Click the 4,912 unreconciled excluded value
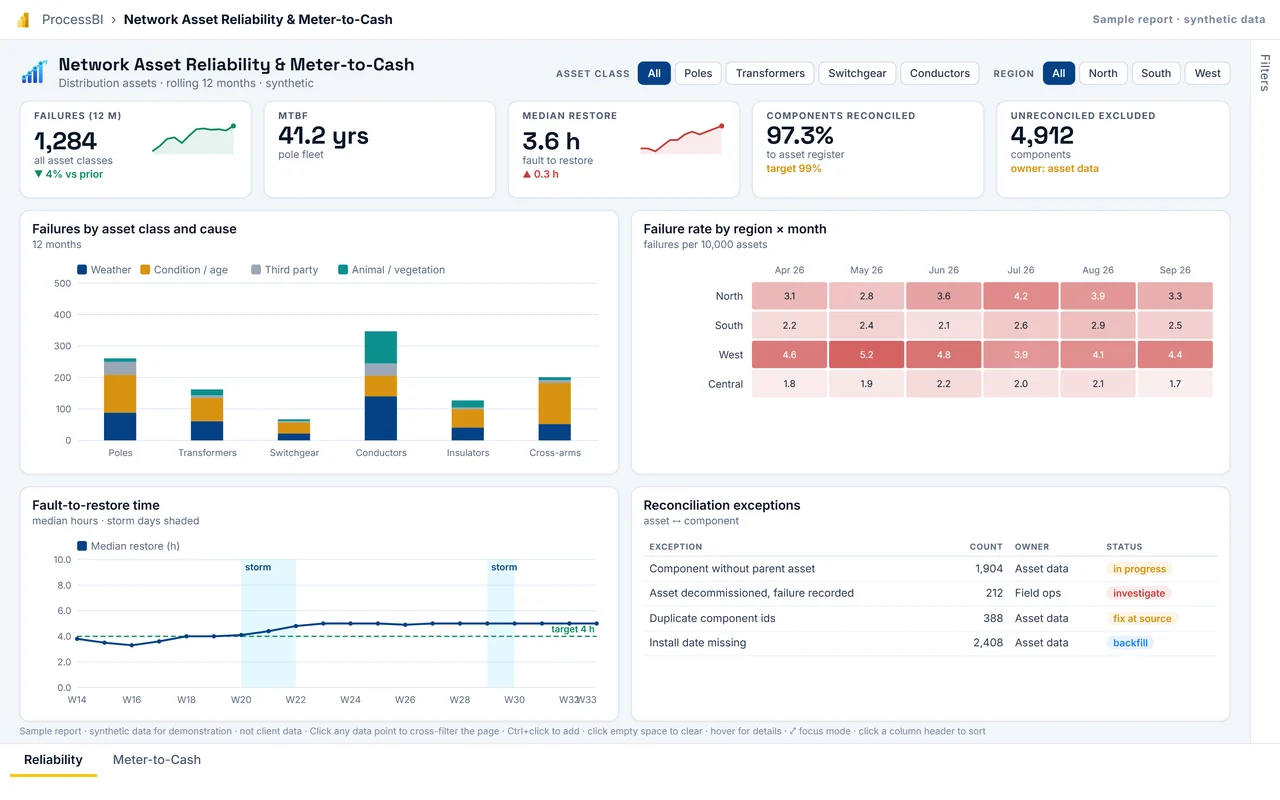 coord(1042,135)
